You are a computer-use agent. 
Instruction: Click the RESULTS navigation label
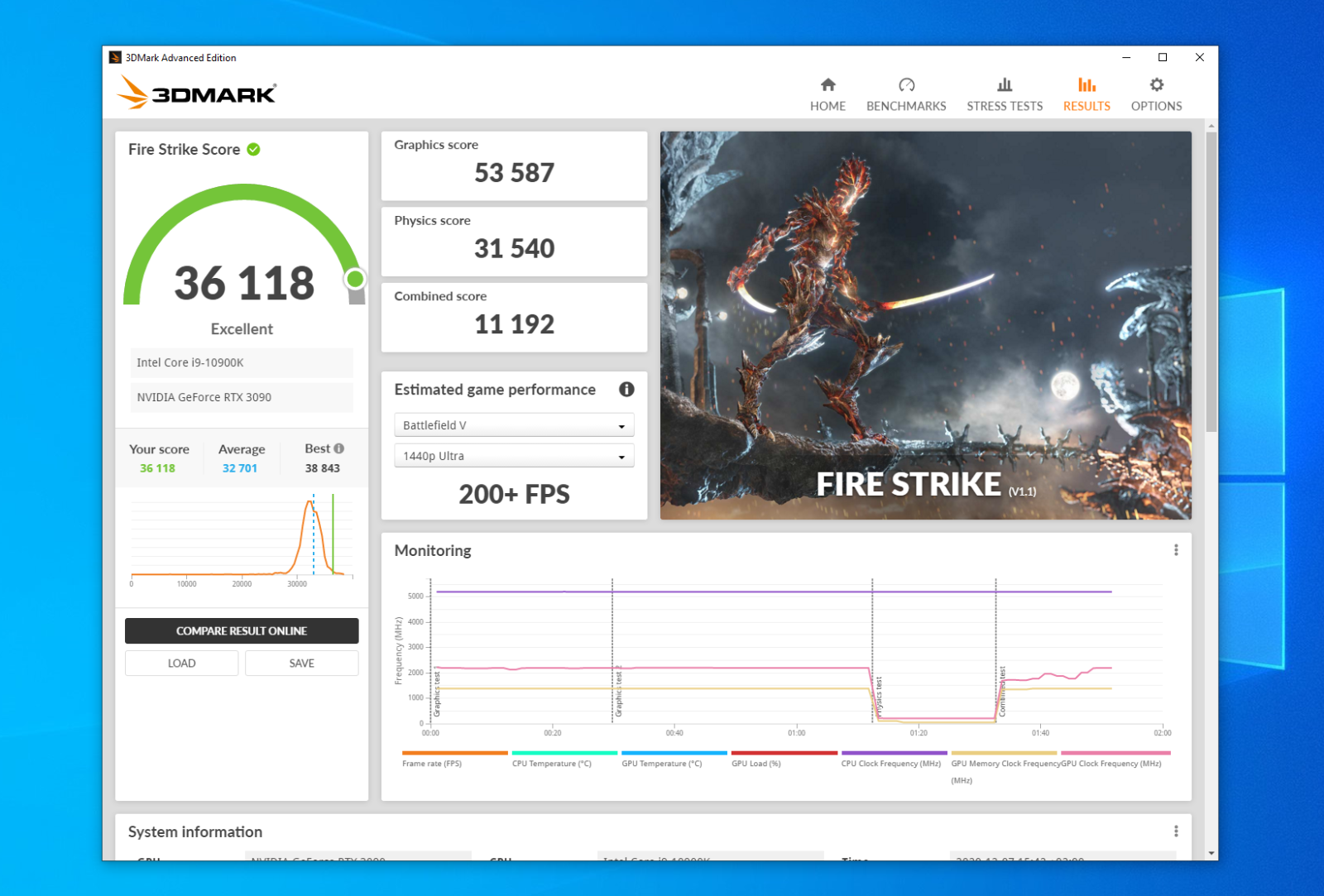pos(1087,106)
